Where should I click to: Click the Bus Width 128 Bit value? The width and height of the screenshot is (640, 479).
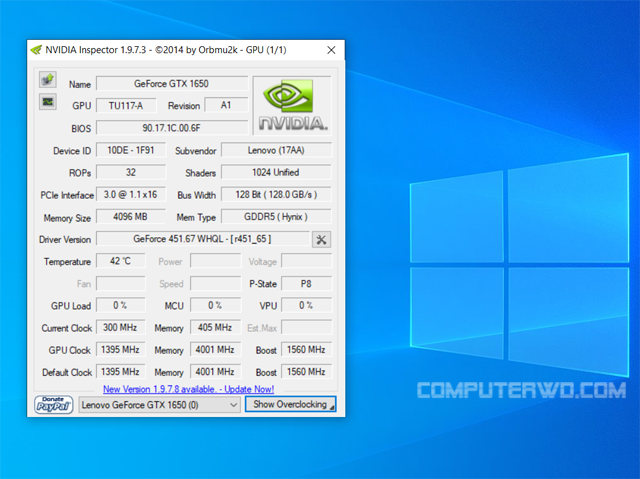[276, 194]
